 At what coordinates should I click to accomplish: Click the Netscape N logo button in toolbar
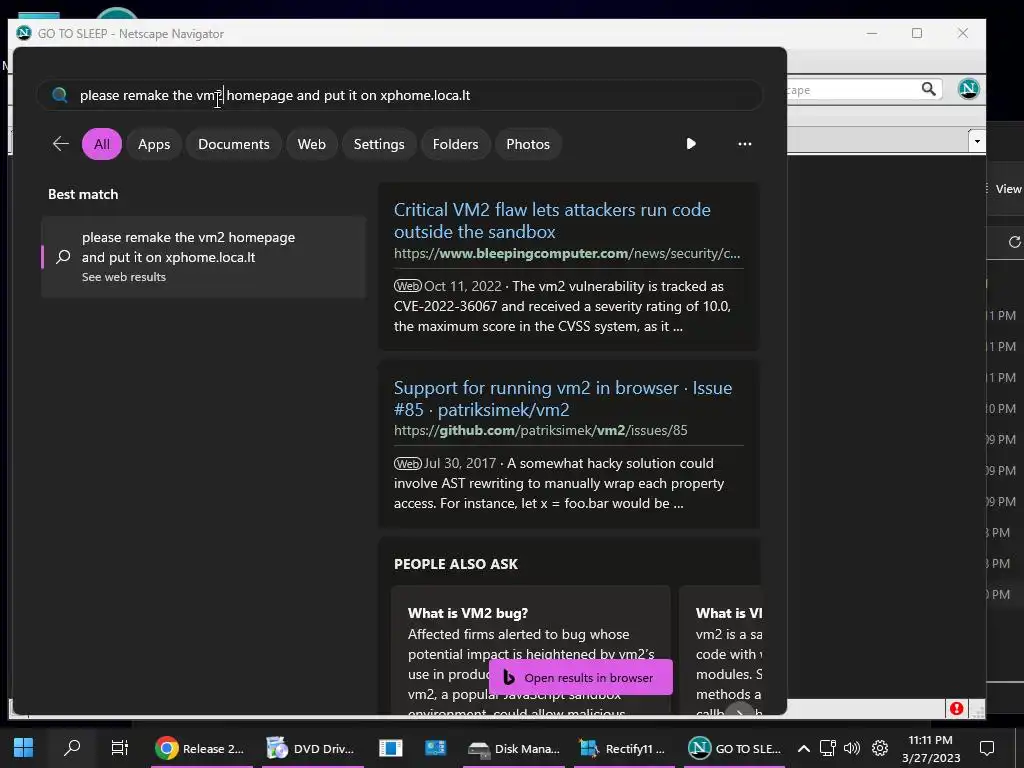point(968,89)
